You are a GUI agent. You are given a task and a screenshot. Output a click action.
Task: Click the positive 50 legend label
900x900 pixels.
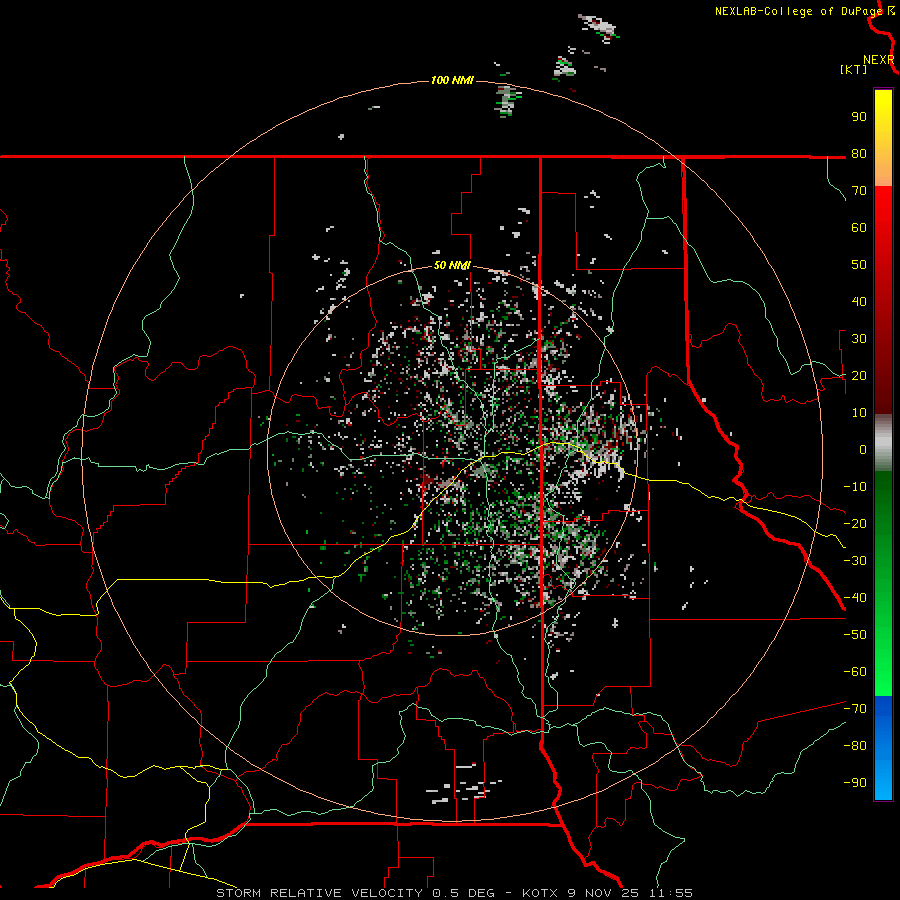[x=859, y=265]
